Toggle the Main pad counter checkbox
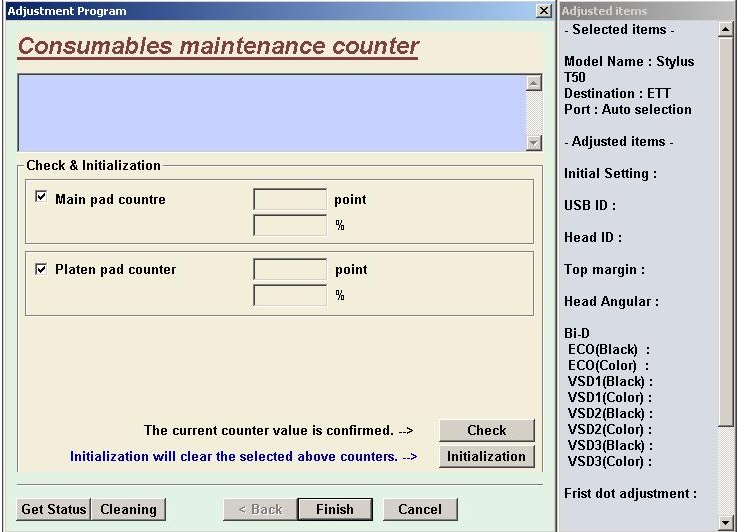The height and width of the screenshot is (532, 737). click(41, 198)
